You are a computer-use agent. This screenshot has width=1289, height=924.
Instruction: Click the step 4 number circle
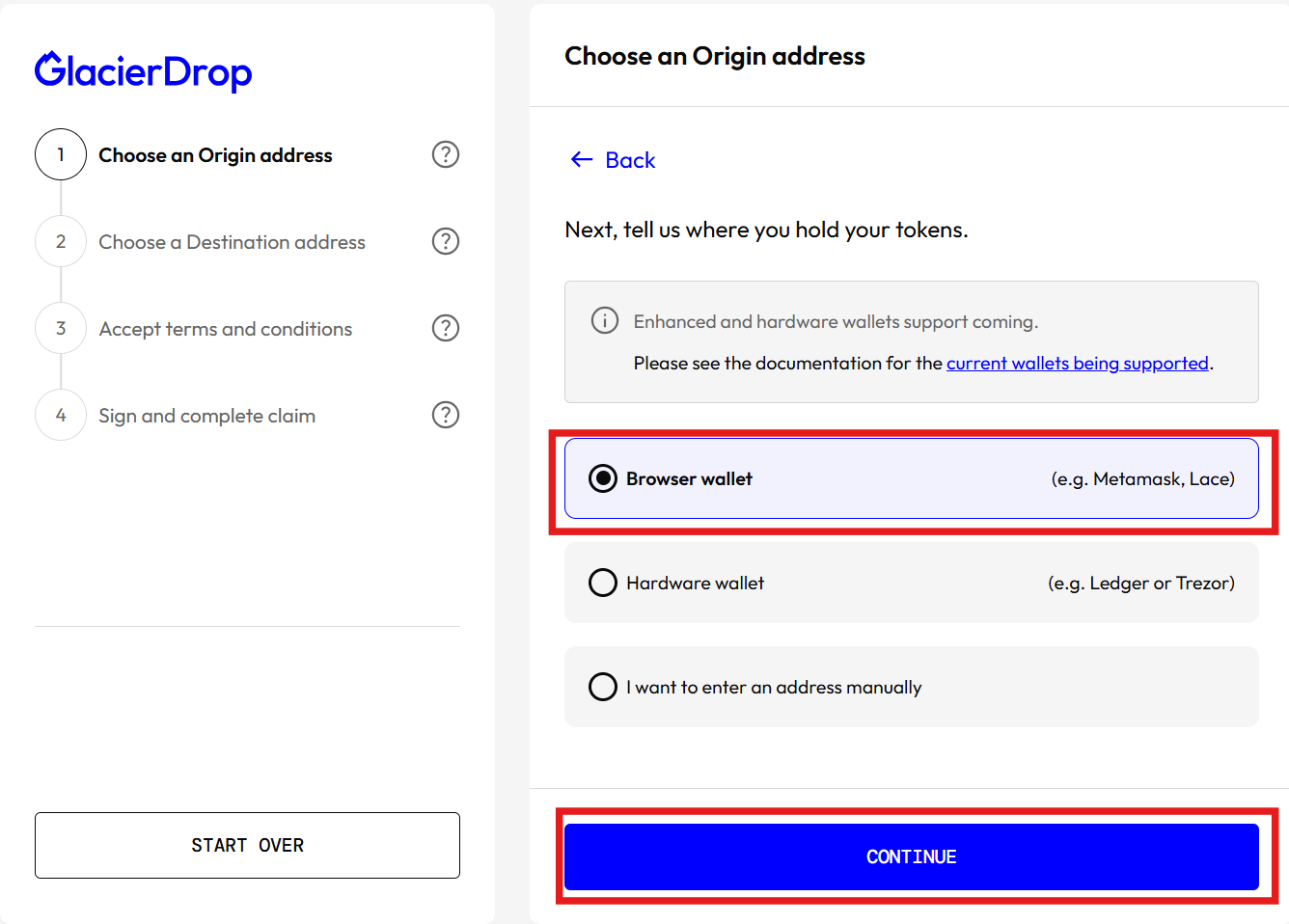61,415
